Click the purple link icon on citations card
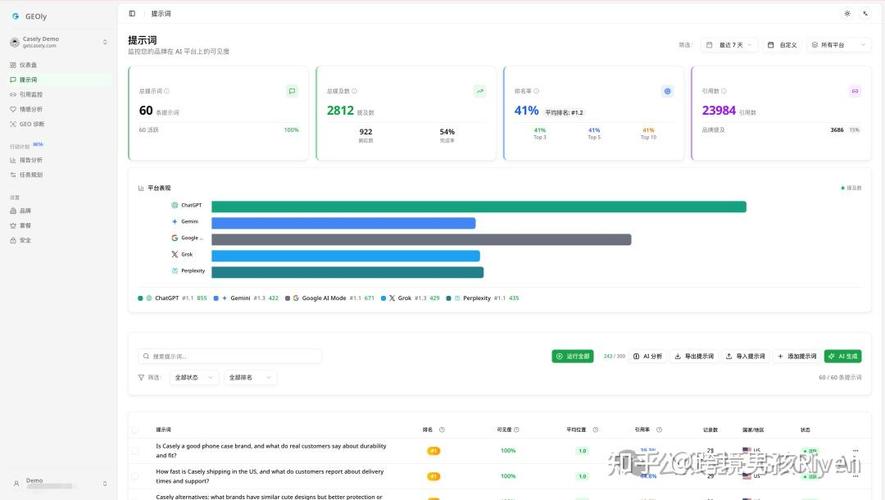 click(855, 91)
